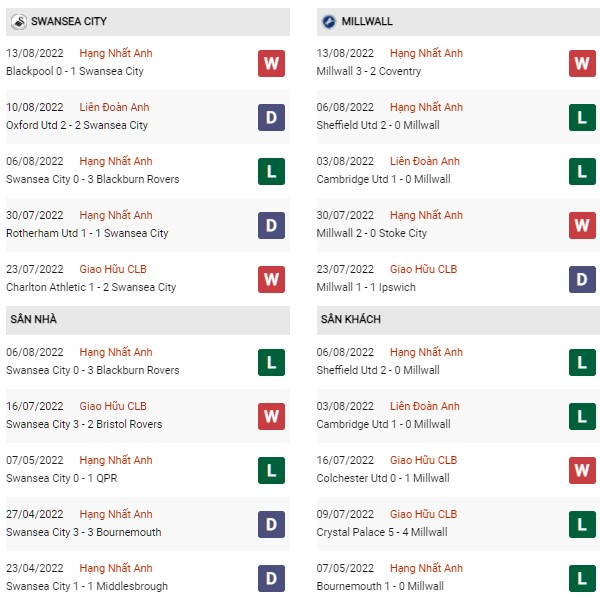Click L badge for Swansea City 0-1 QPR

pos(272,470)
